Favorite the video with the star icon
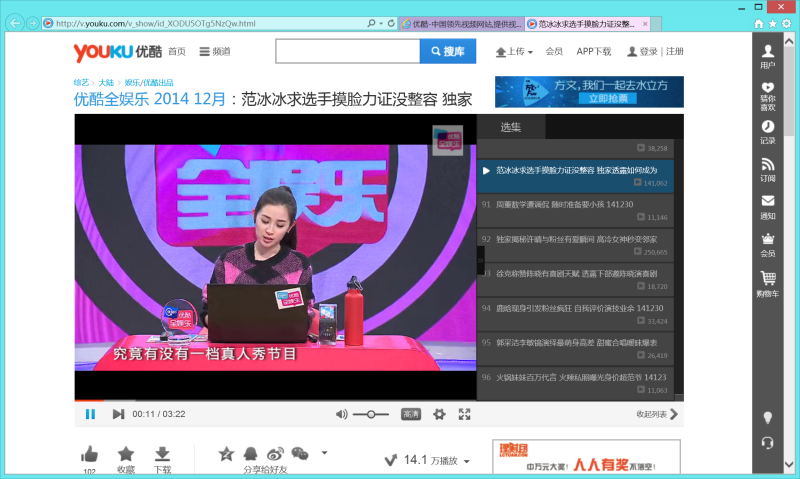The image size is (800, 479). [126, 453]
